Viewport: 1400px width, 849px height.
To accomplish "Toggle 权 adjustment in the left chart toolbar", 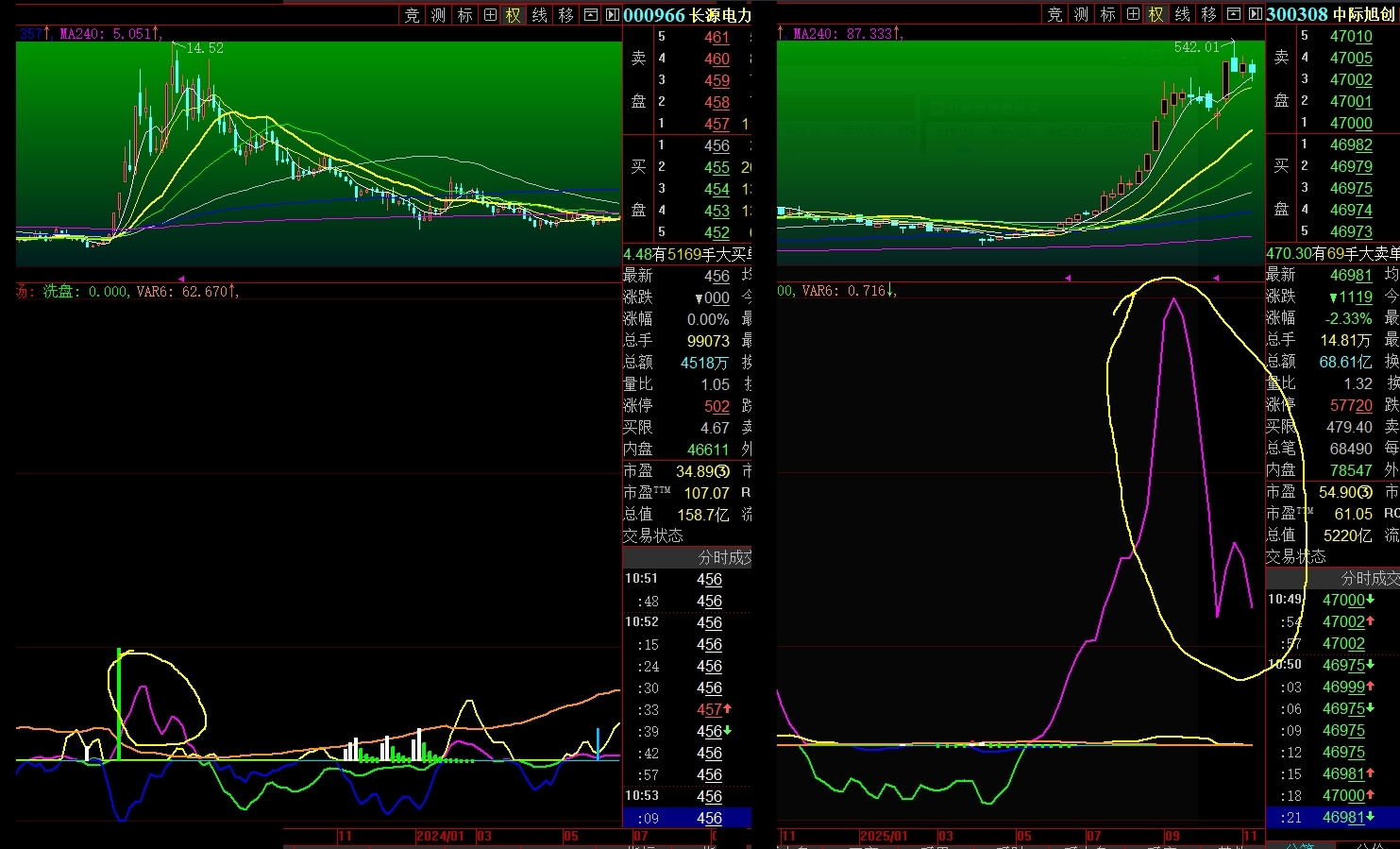I will pyautogui.click(x=514, y=15).
